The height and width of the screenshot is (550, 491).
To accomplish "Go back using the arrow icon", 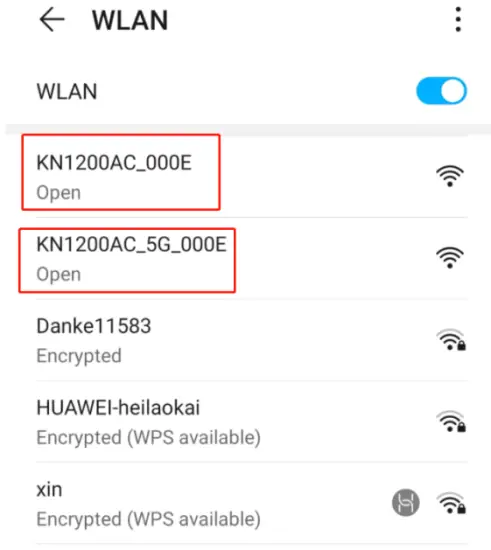I will [x=52, y=20].
